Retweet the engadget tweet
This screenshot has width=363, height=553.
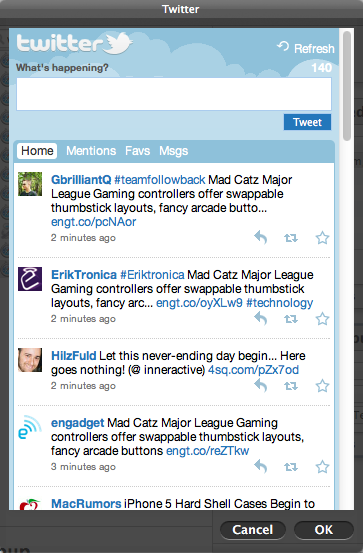click(291, 467)
